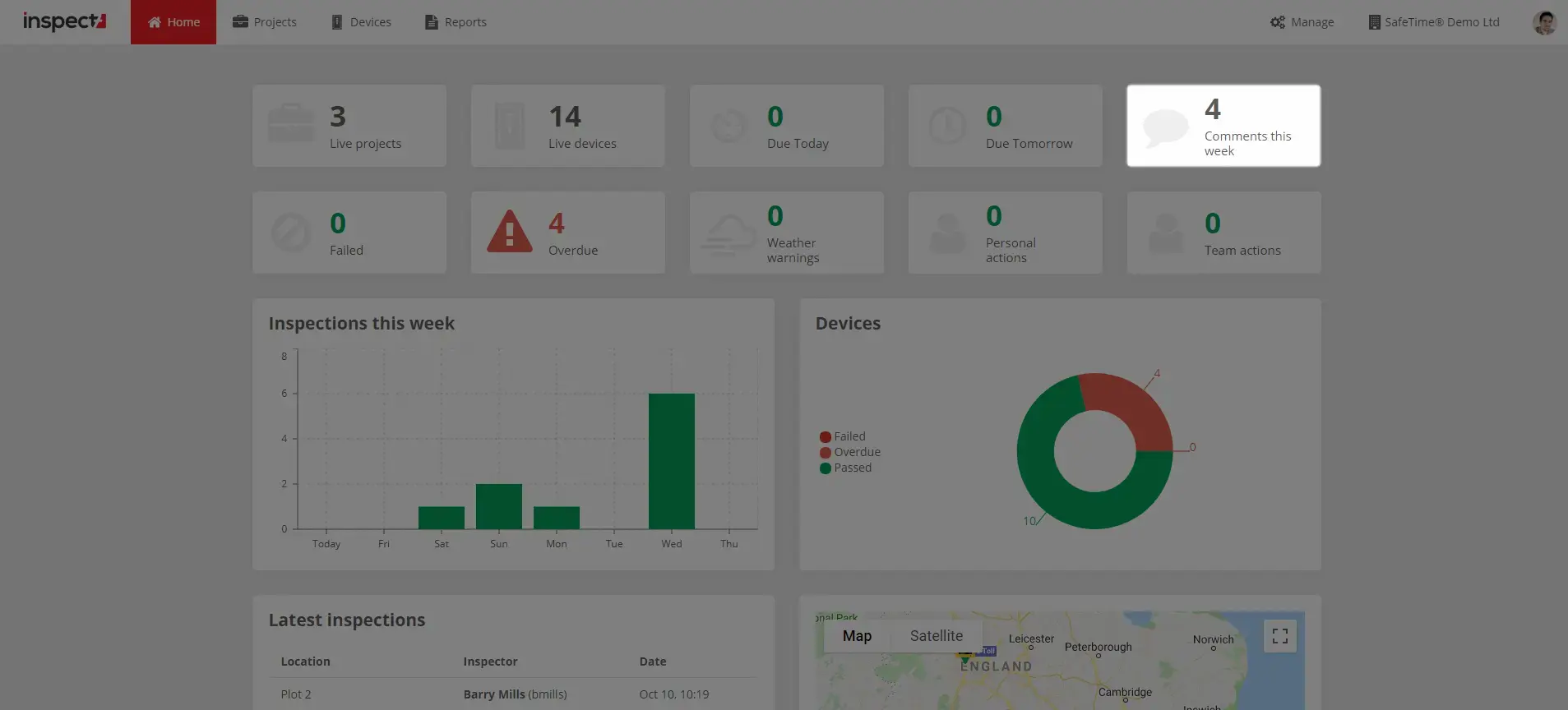Open the Reports page
This screenshot has height=710, width=1568.
click(456, 22)
